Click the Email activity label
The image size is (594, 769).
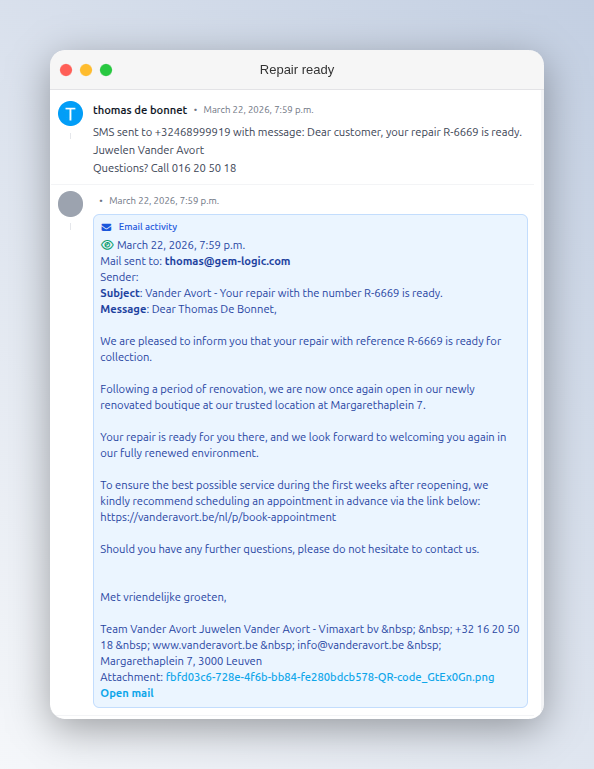click(148, 227)
